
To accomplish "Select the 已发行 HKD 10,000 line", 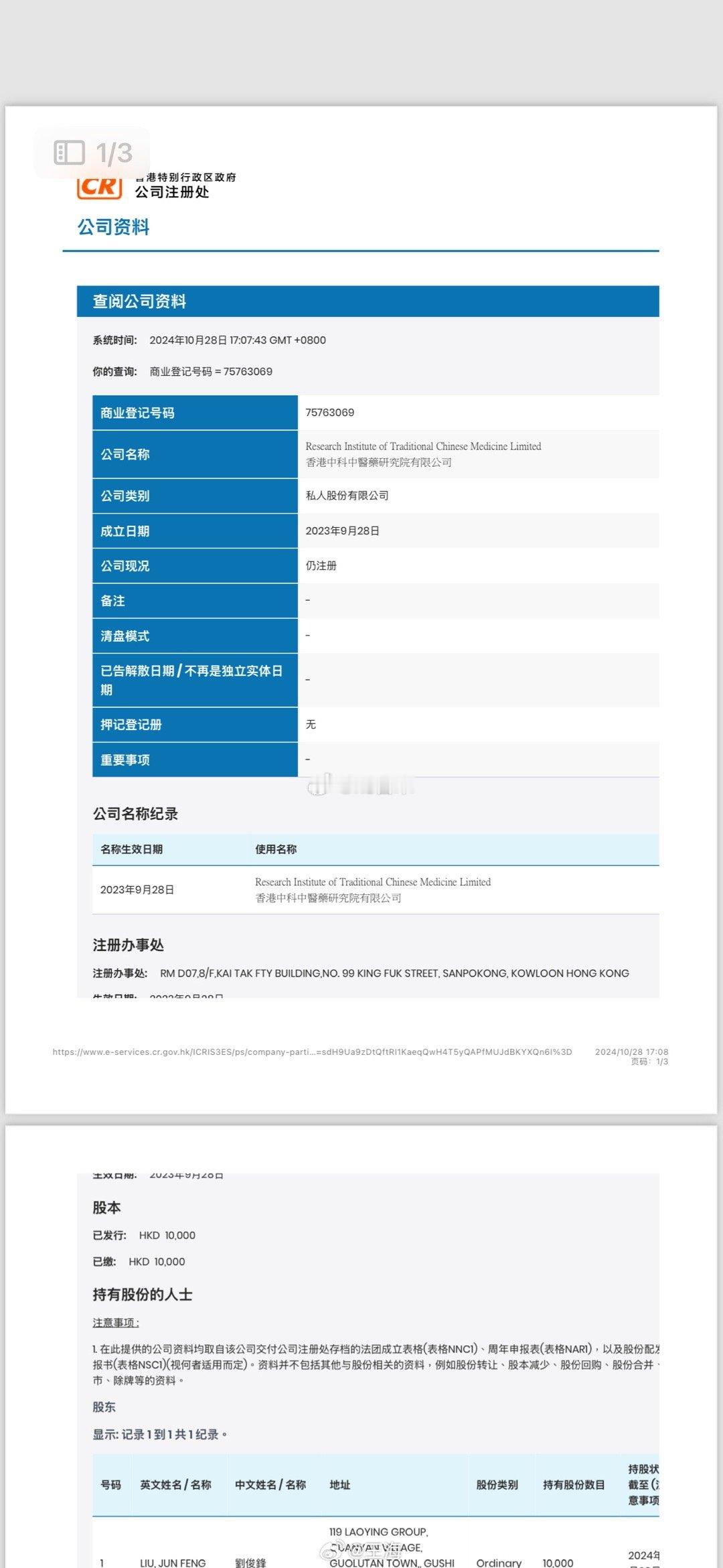I will (x=144, y=1235).
